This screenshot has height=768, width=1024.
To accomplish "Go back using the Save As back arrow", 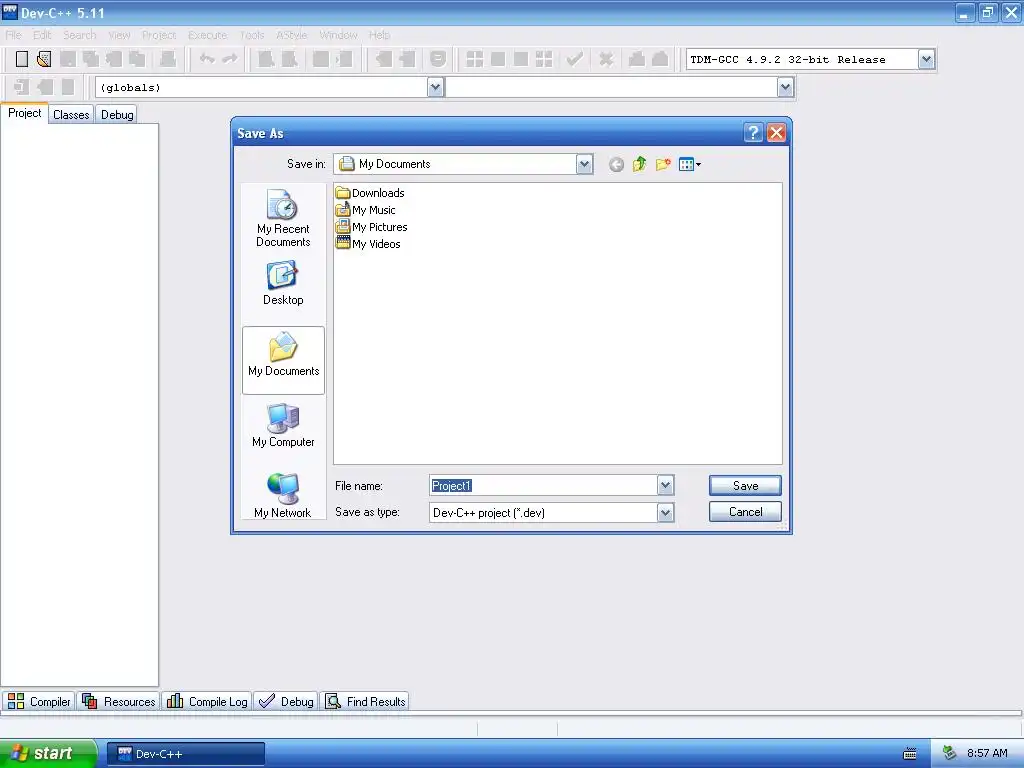I will coord(616,165).
